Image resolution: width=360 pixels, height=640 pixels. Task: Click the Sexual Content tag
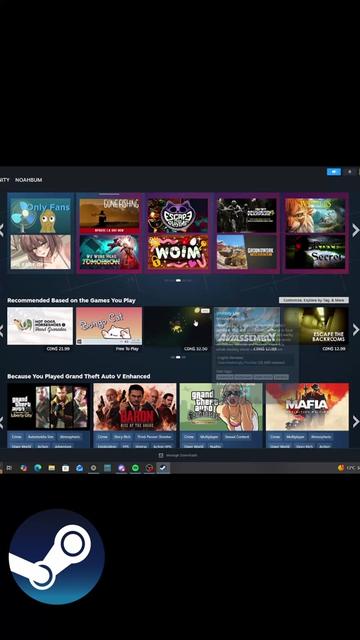pos(237,437)
